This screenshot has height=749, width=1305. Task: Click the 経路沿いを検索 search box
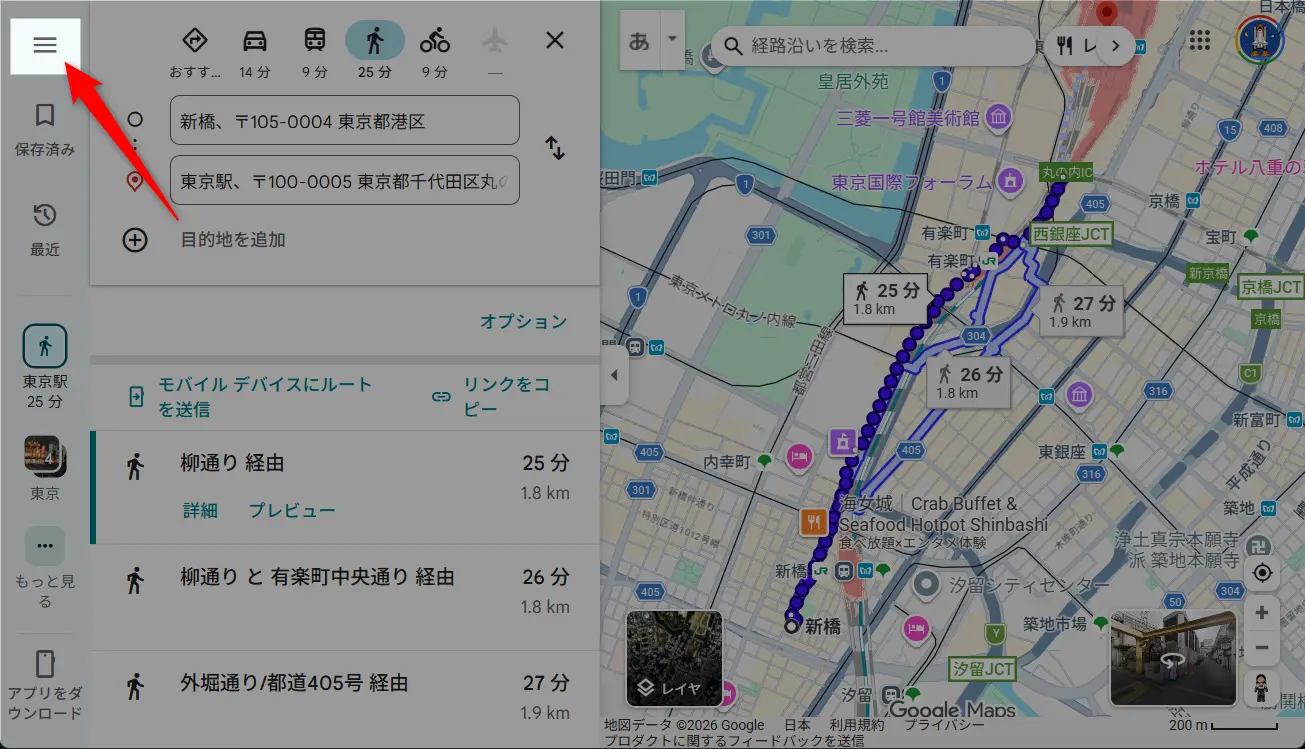872,46
